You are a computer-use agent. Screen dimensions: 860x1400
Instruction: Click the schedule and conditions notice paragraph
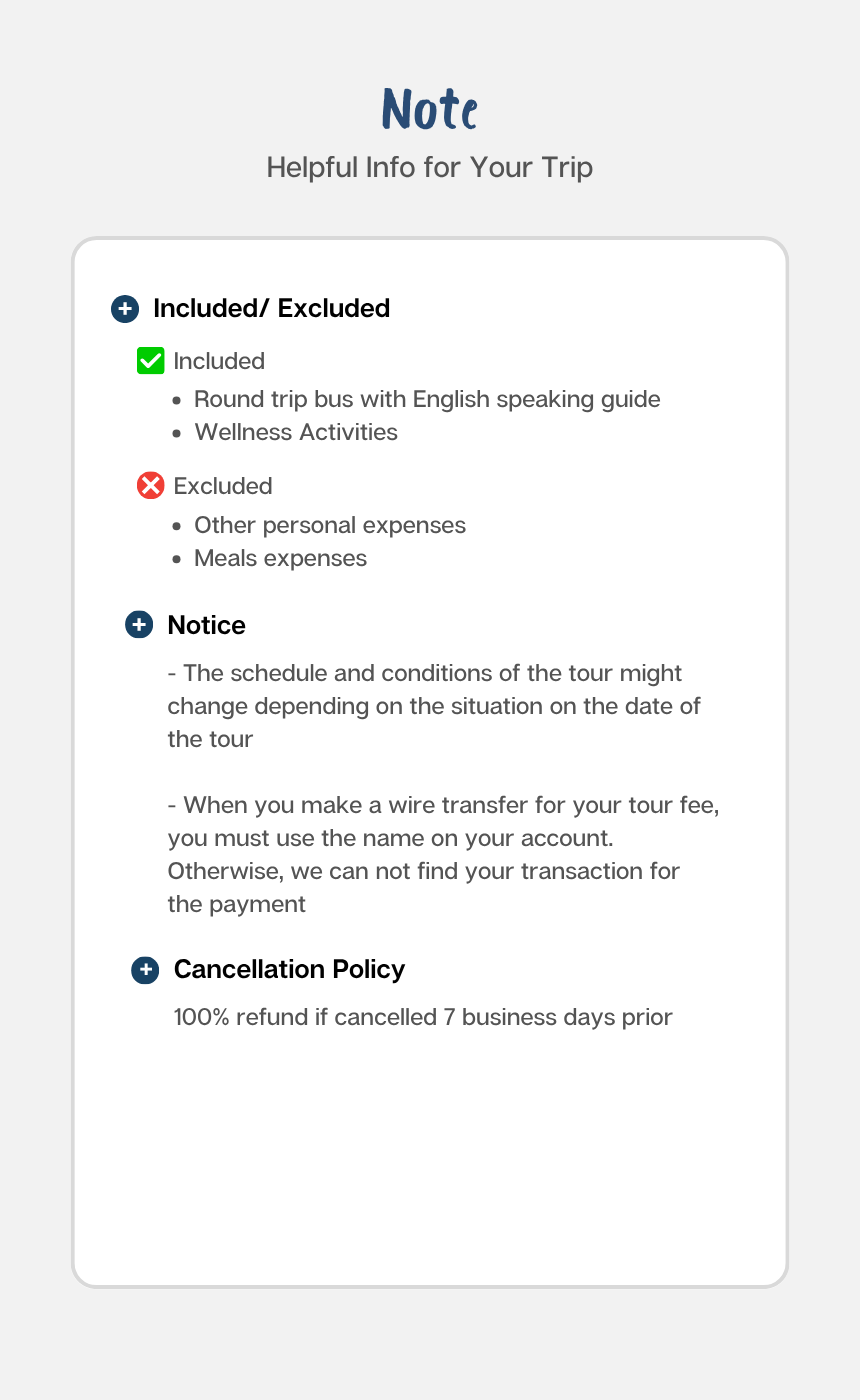tap(434, 706)
